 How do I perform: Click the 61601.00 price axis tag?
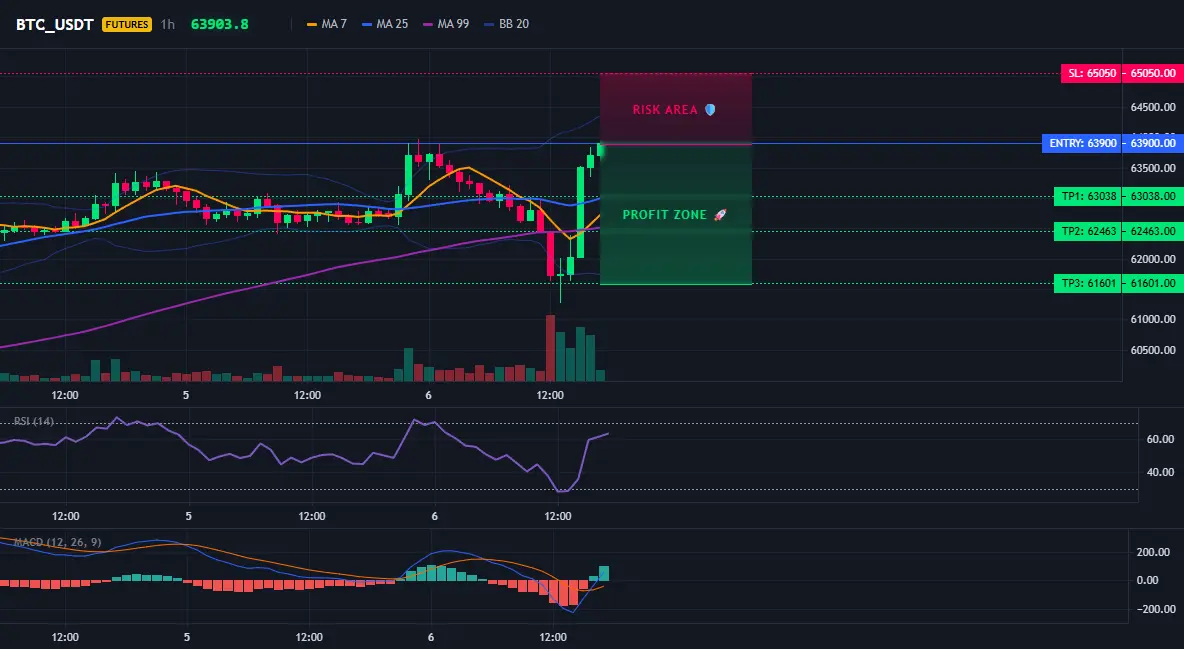(x=1153, y=283)
